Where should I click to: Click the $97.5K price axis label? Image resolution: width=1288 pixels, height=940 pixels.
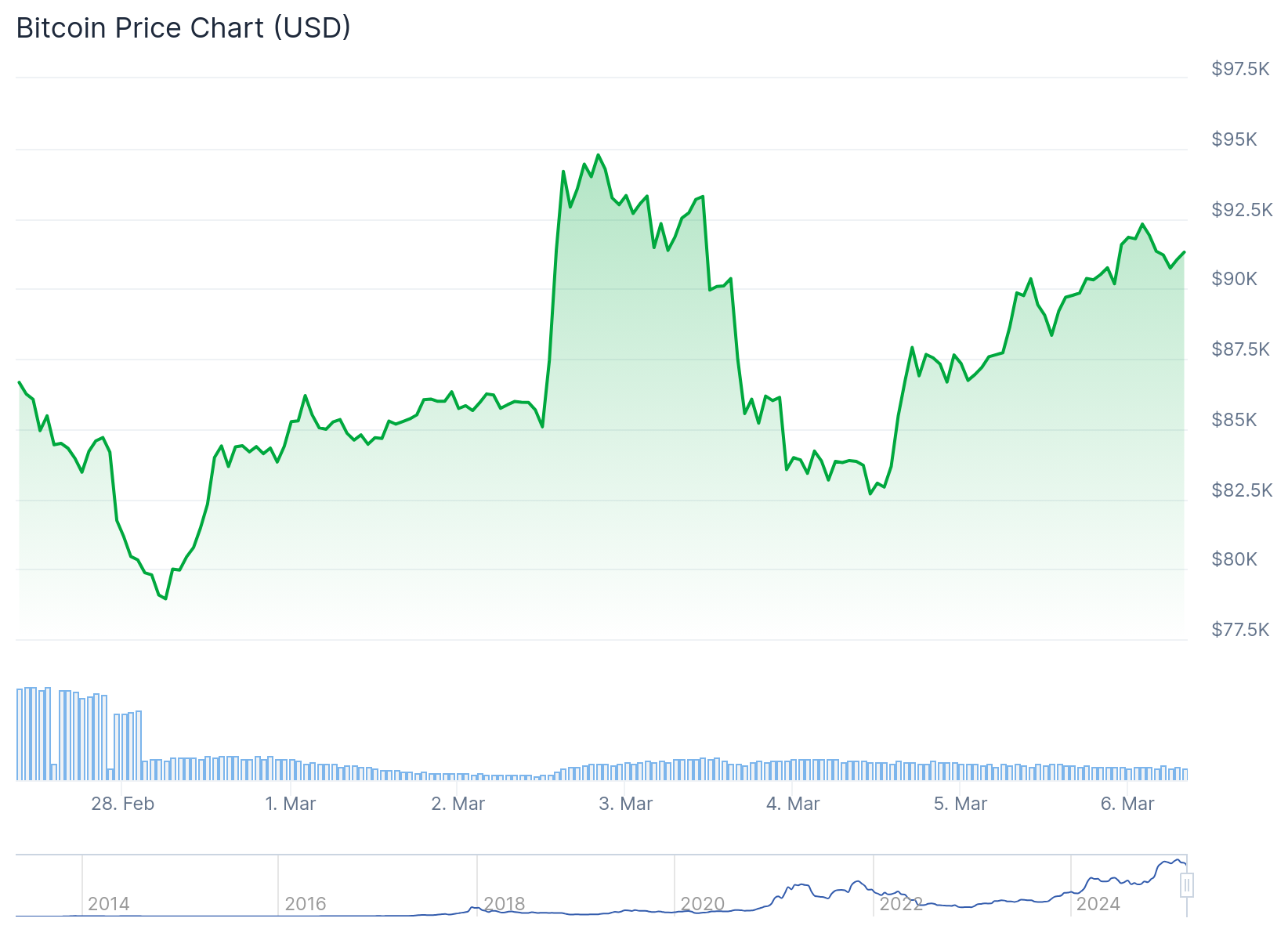(x=1240, y=69)
